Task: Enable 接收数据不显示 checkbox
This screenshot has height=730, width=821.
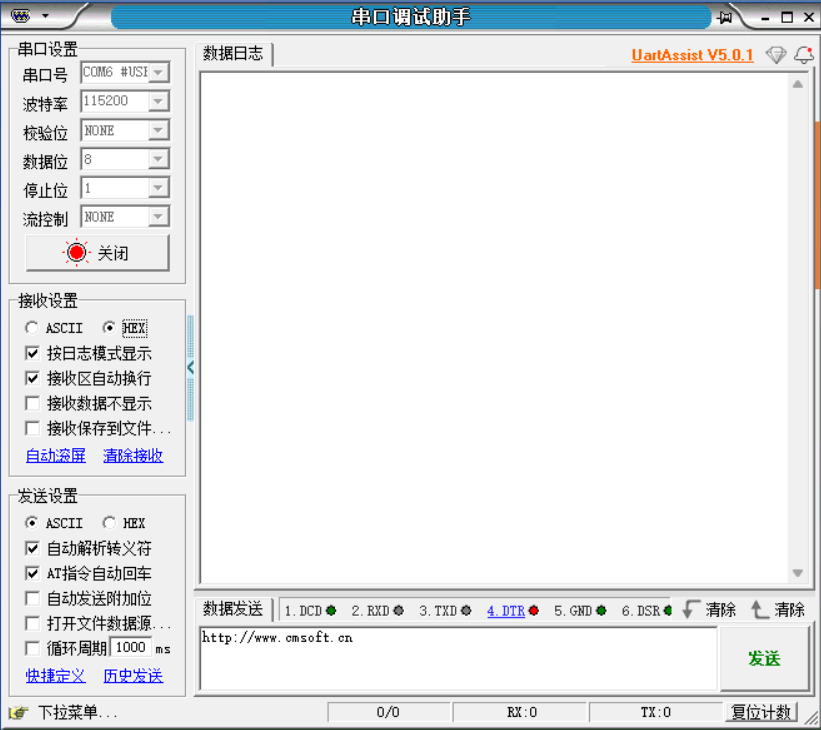Action: [x=32, y=403]
